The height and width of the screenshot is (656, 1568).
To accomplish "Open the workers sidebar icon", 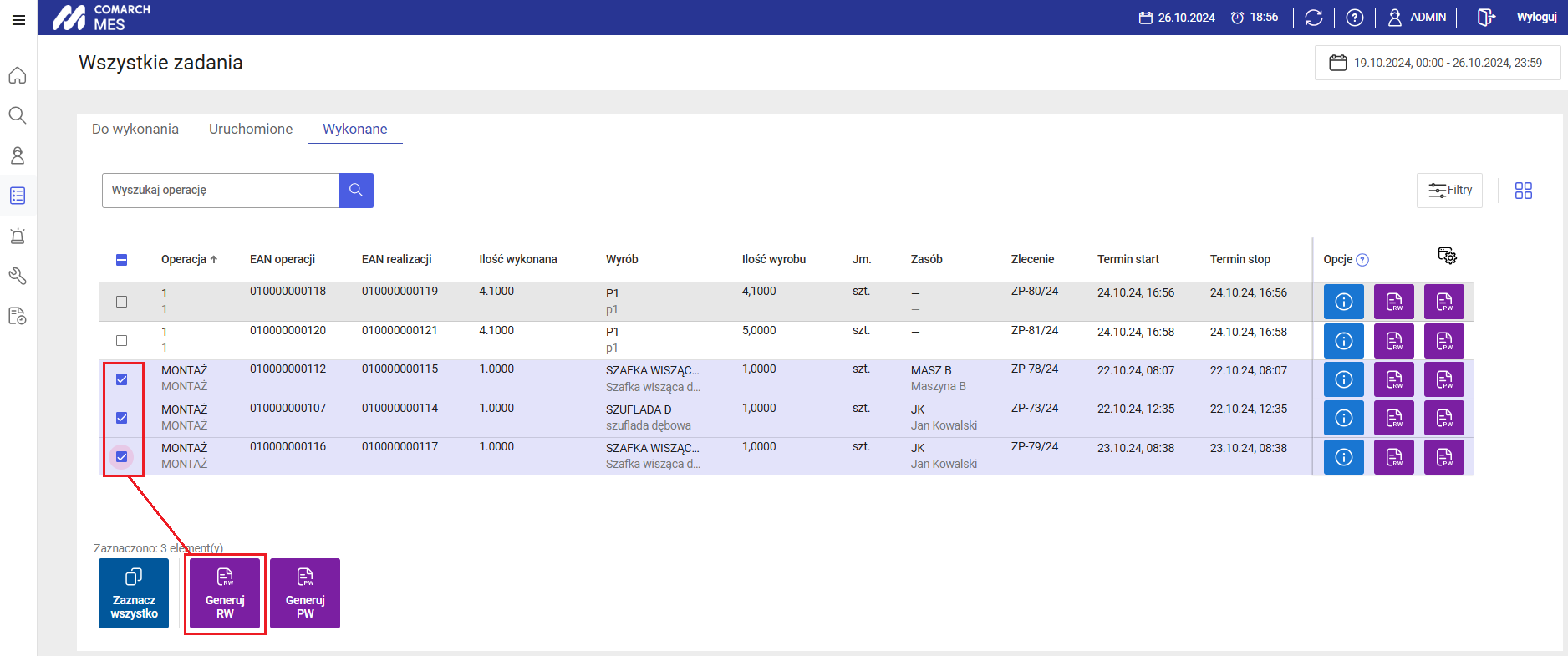I will coord(18,155).
